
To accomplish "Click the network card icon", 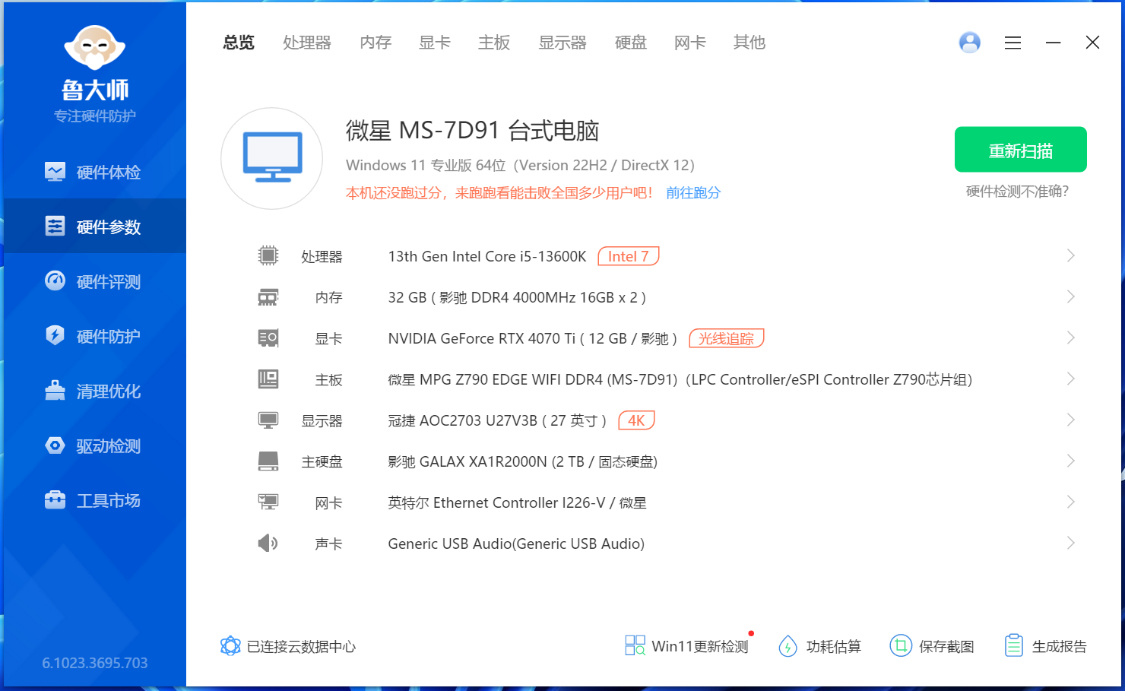I will point(268,502).
